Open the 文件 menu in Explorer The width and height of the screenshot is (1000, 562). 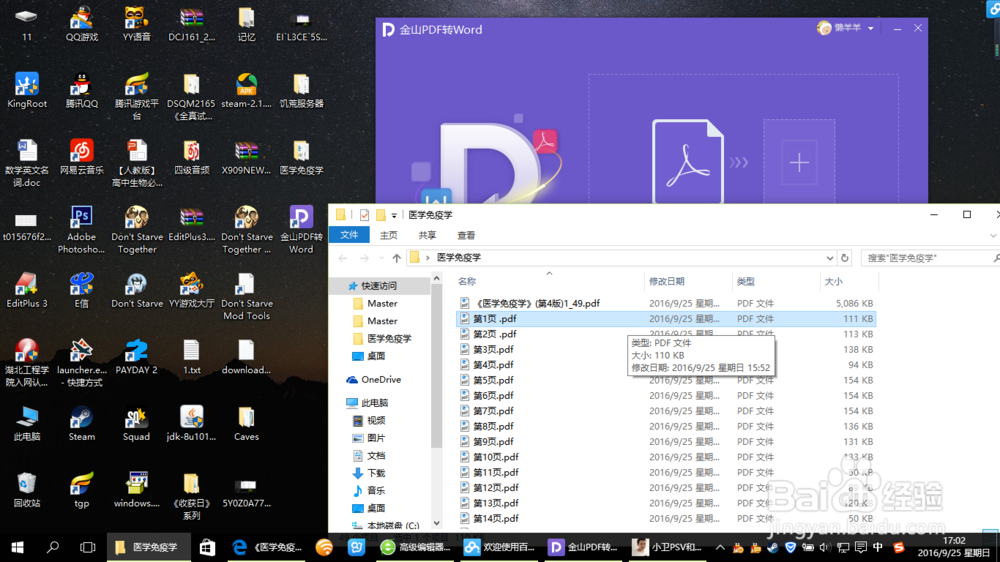pyautogui.click(x=349, y=235)
